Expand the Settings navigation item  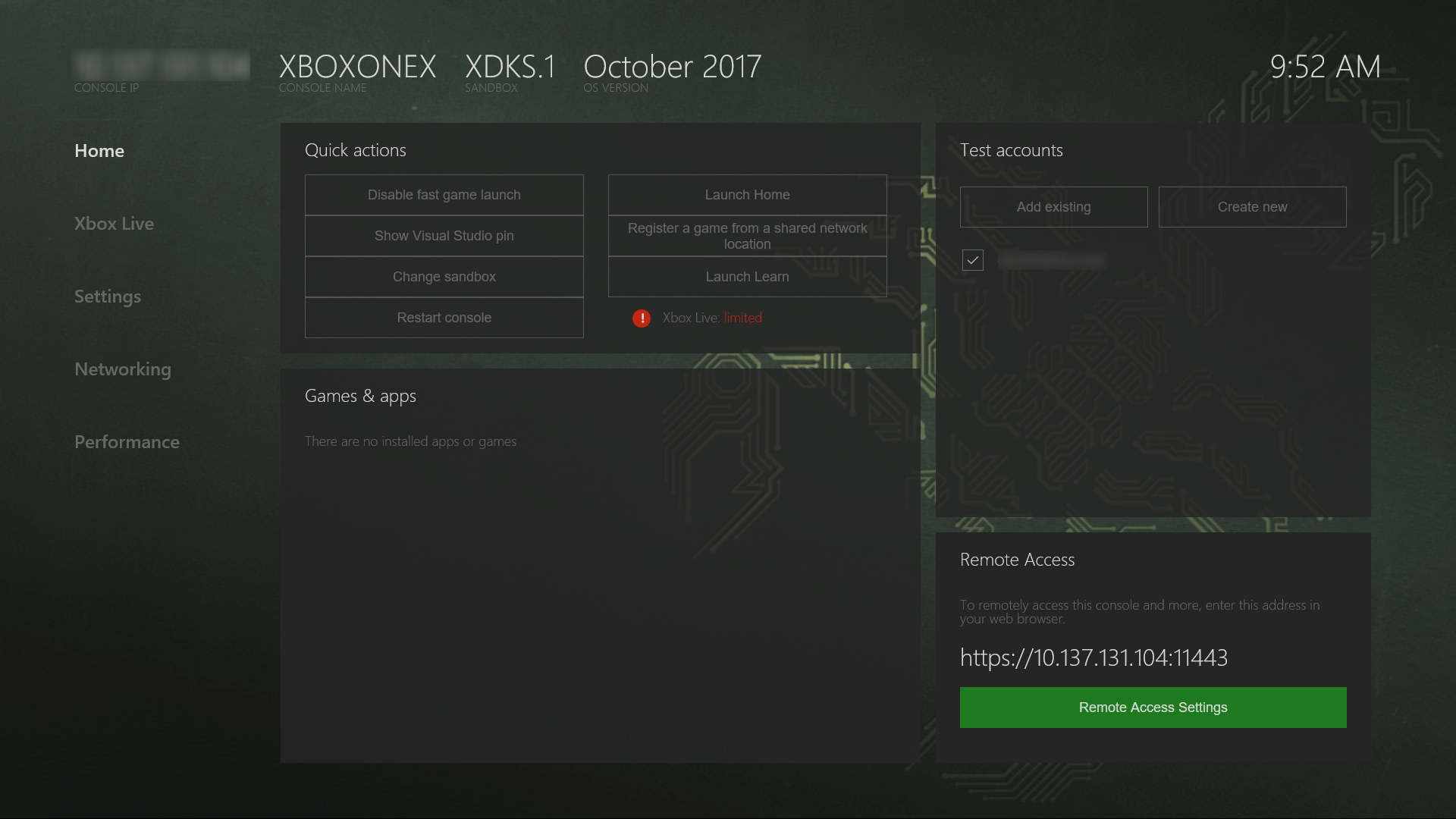[x=108, y=296]
